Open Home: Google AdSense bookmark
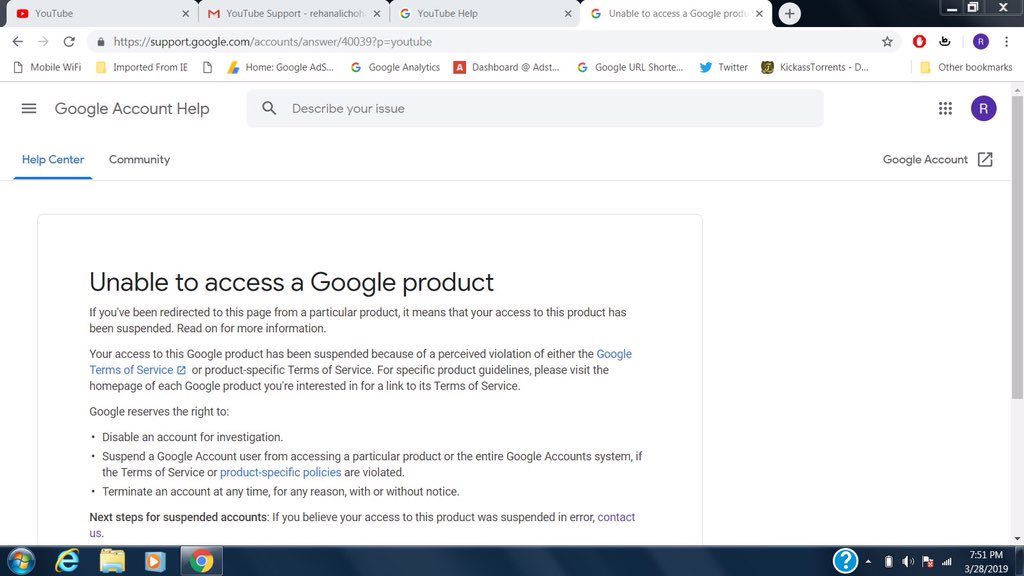 (280, 67)
